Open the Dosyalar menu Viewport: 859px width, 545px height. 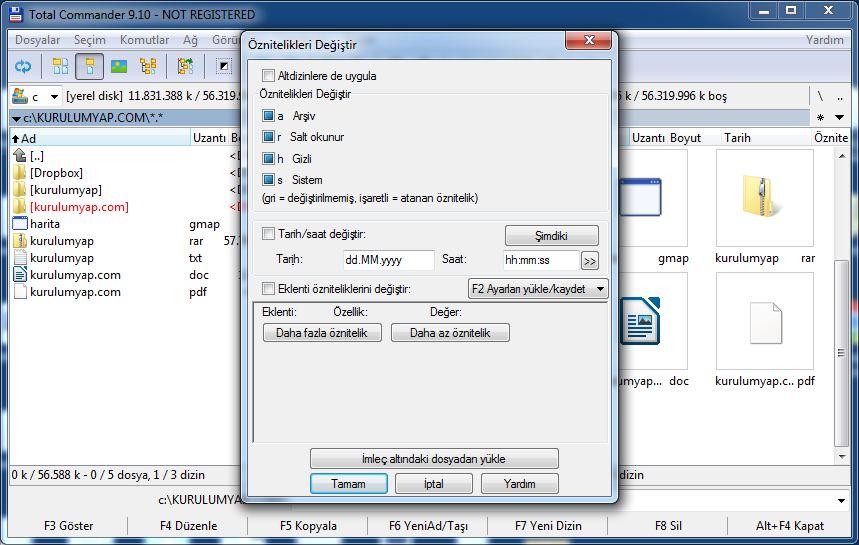coord(37,40)
